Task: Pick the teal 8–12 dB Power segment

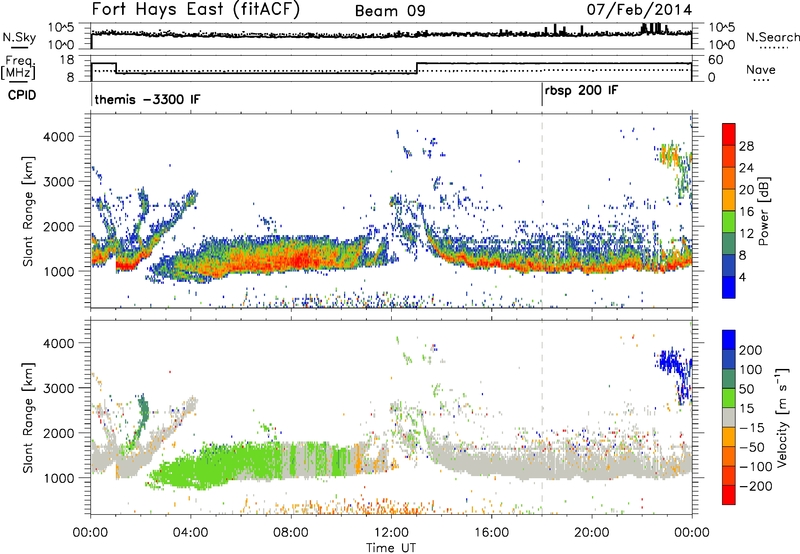Action: point(729,244)
